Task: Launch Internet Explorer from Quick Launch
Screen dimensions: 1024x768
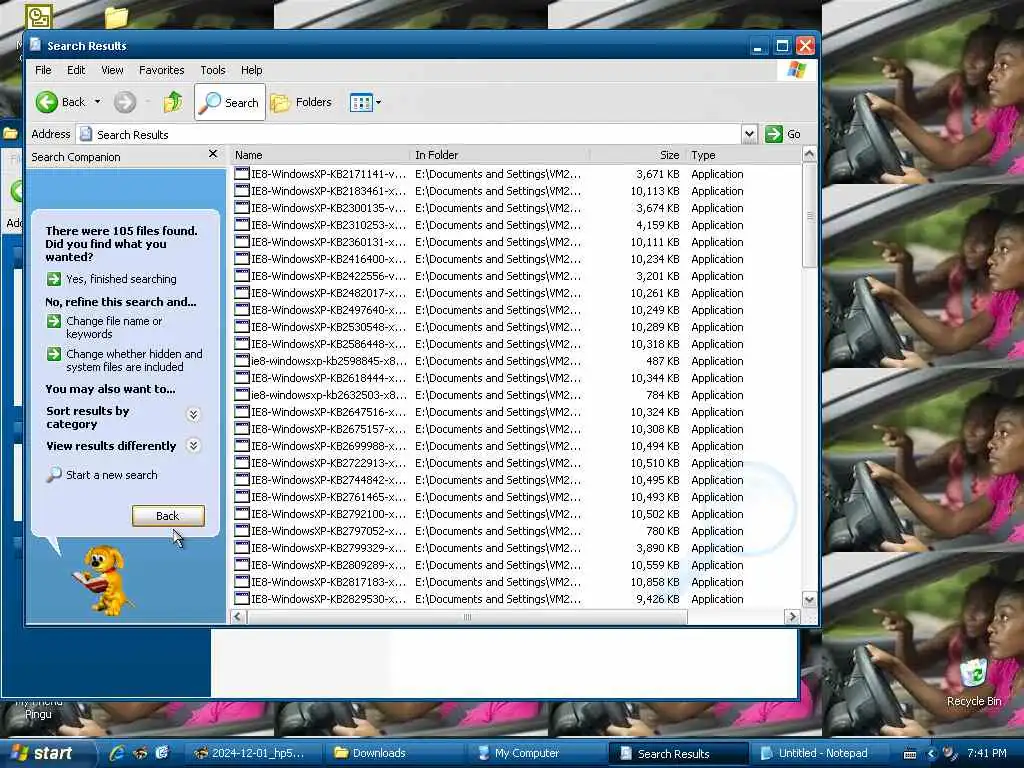Action: click(x=118, y=753)
